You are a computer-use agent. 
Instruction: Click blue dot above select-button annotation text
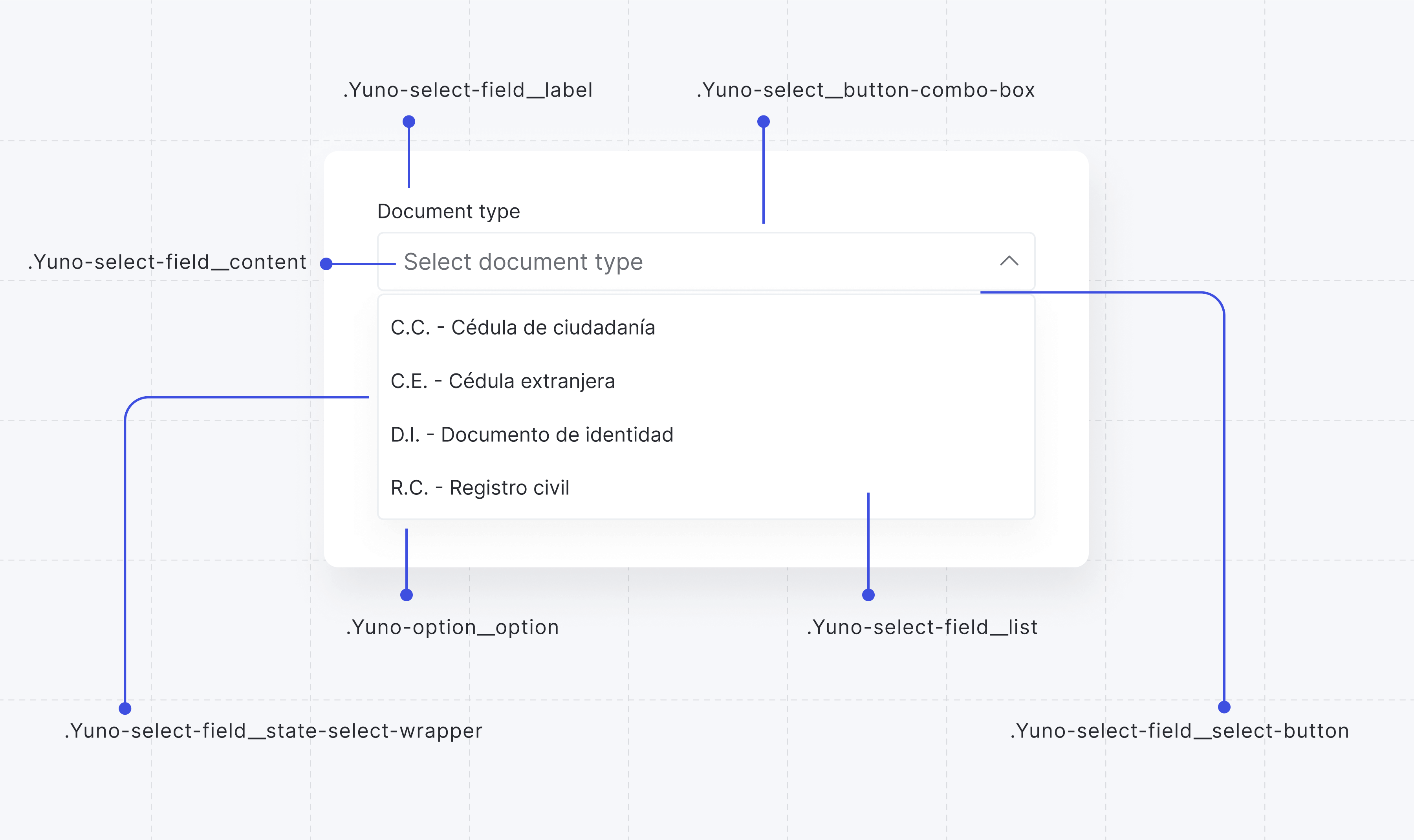1224,707
